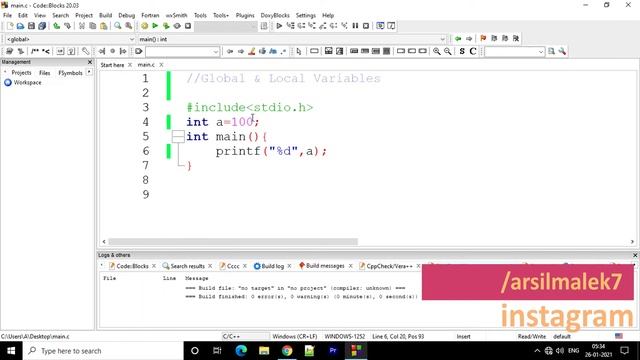
Task: Click the bold C toolbar button
Action: pos(473,51)
